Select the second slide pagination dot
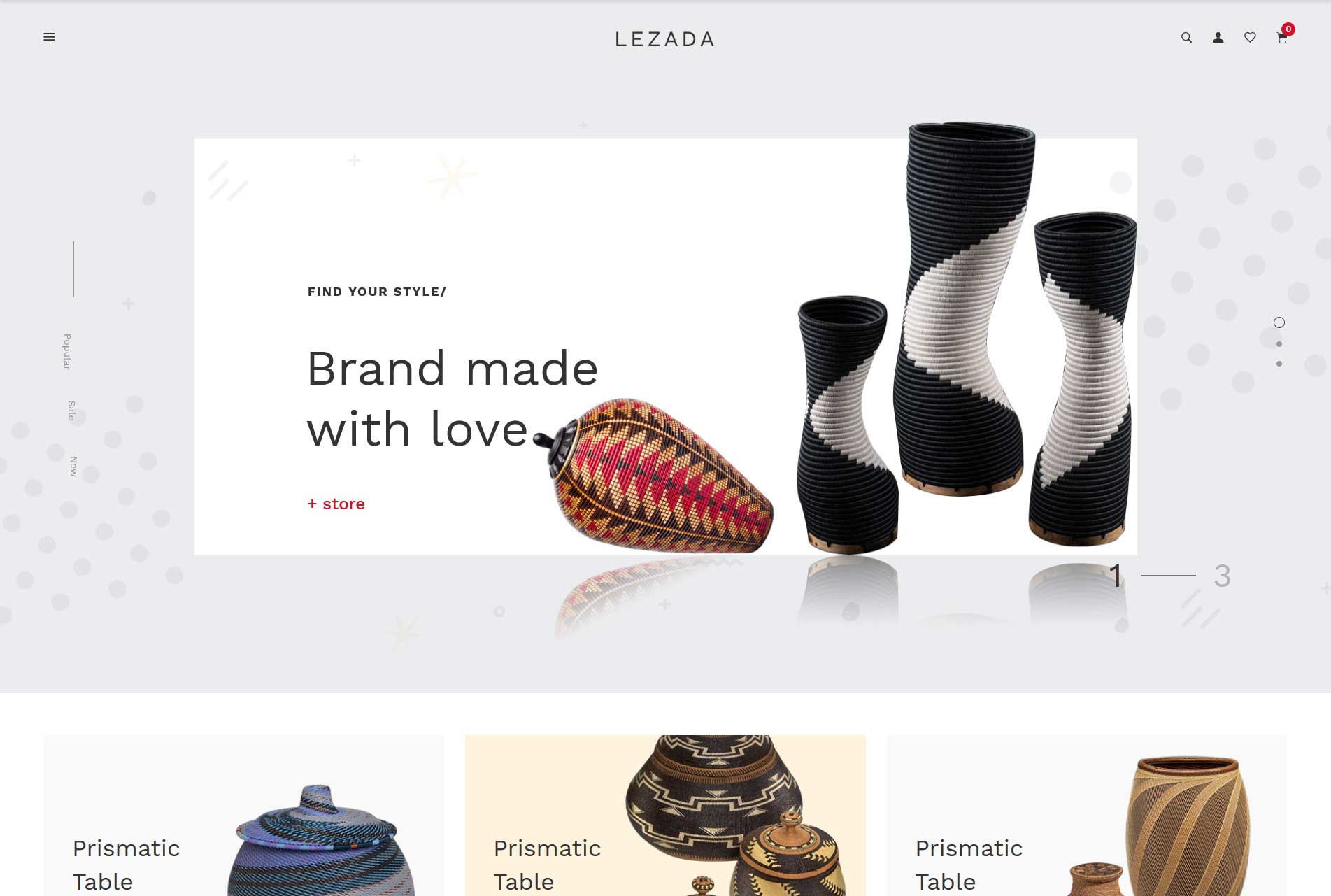This screenshot has height=896, width=1331. point(1279,344)
